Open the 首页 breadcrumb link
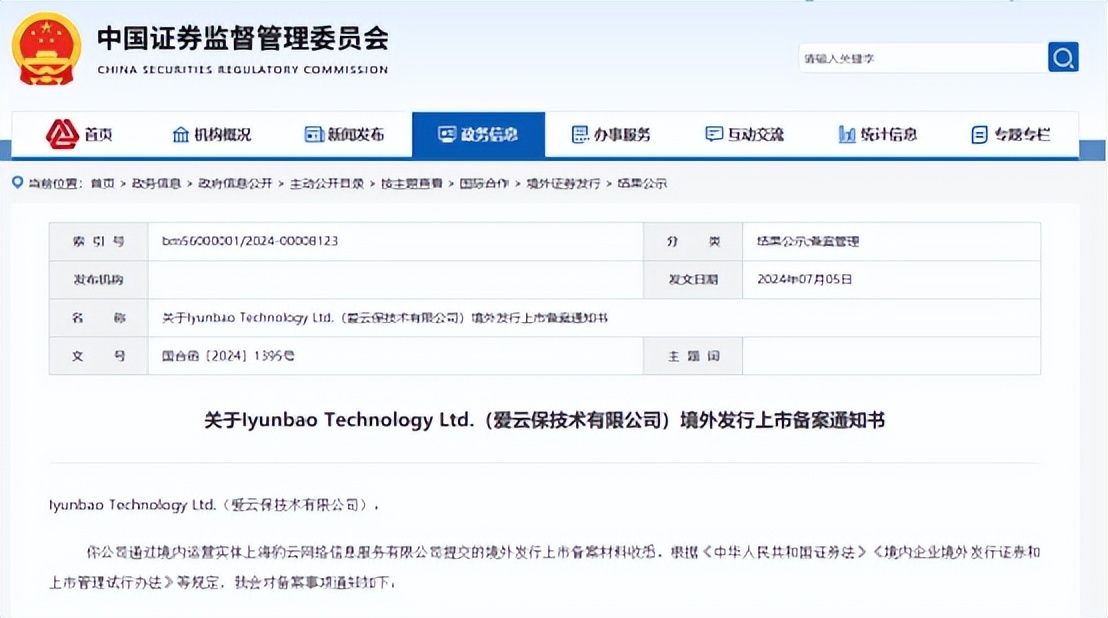Screen dimensions: 1108x618 [x=102, y=184]
